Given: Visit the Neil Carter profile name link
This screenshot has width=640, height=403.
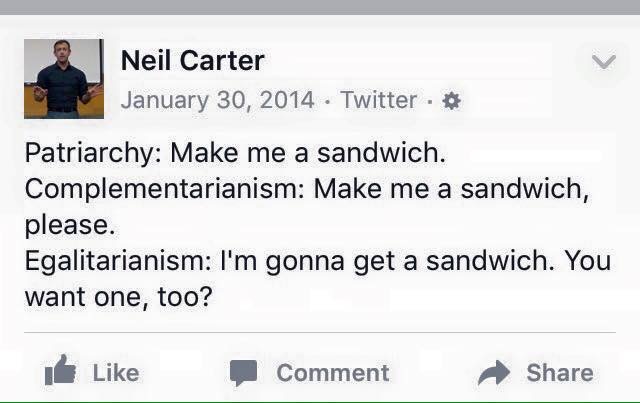Looking at the screenshot, I should click(192, 61).
